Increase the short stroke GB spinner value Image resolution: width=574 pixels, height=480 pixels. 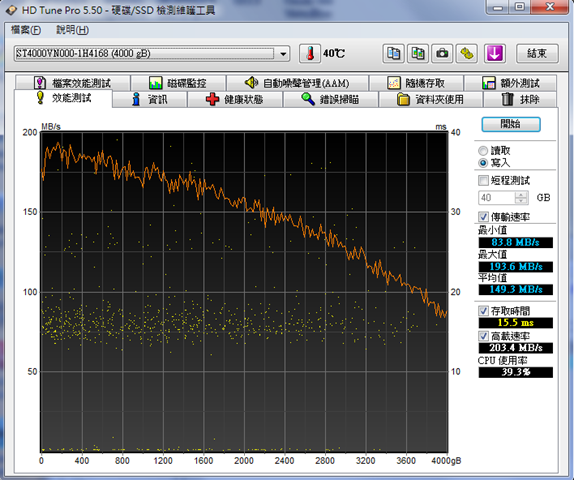click(521, 194)
